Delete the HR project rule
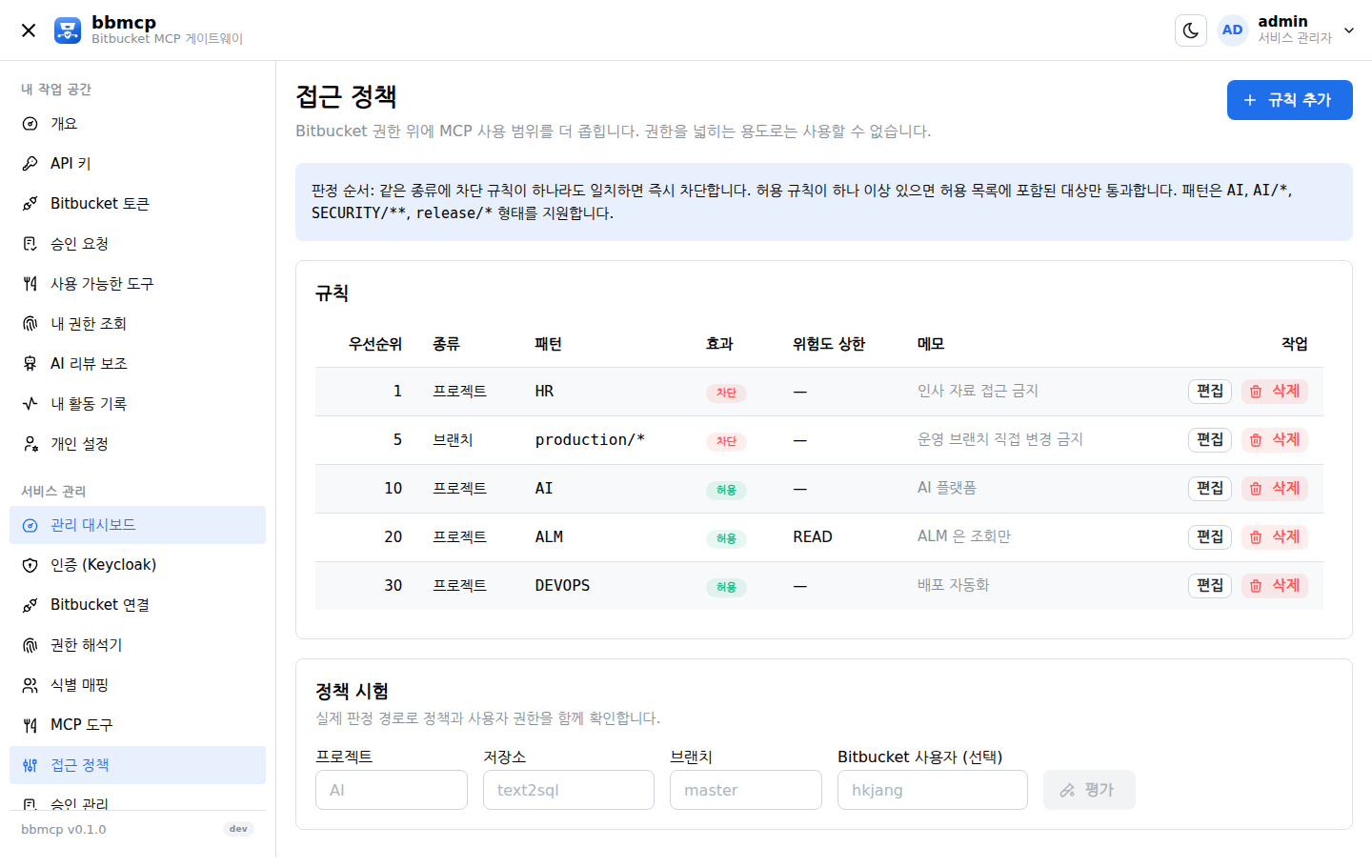The width and height of the screenshot is (1372, 868). 1274,392
